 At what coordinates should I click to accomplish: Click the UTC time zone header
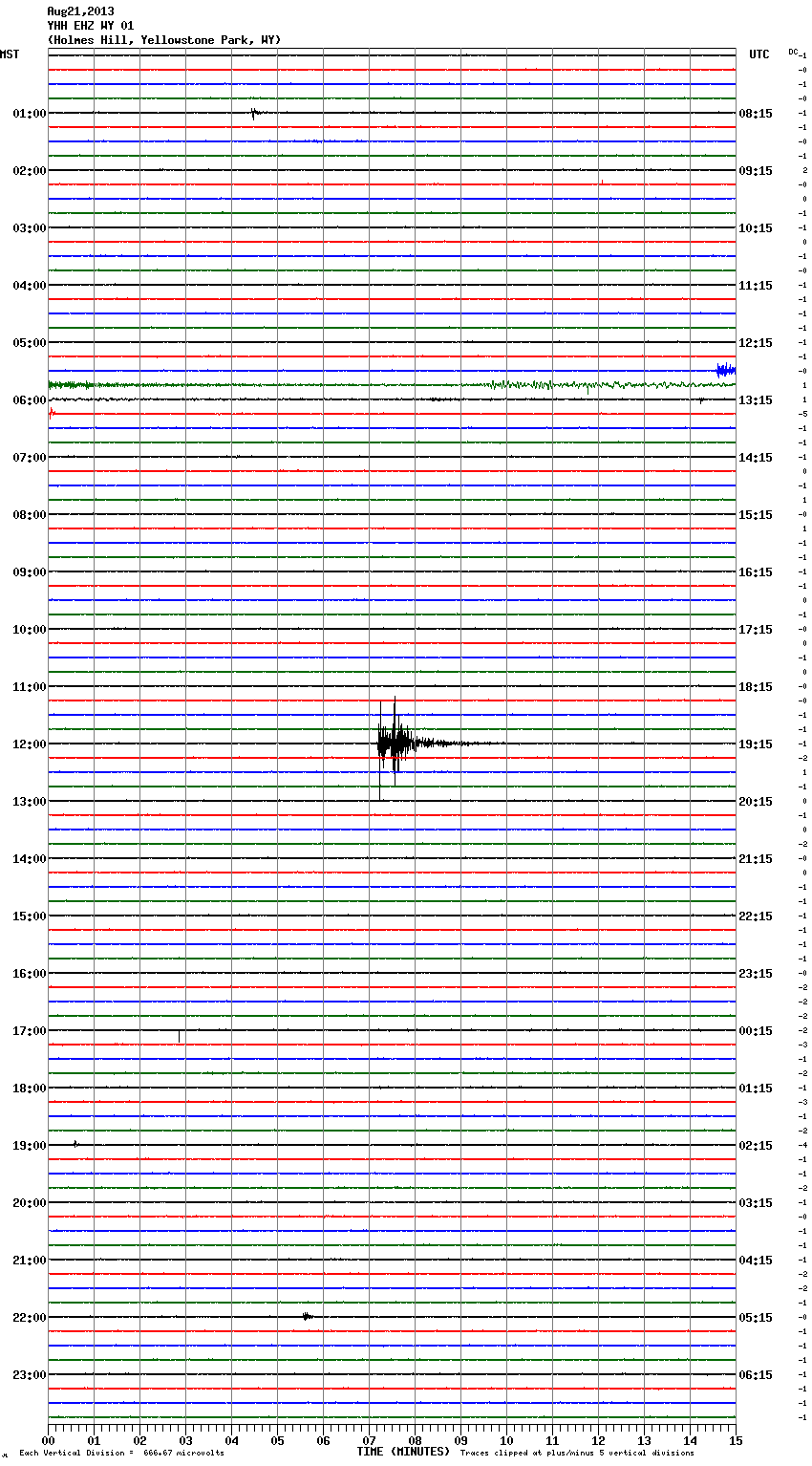(x=759, y=54)
